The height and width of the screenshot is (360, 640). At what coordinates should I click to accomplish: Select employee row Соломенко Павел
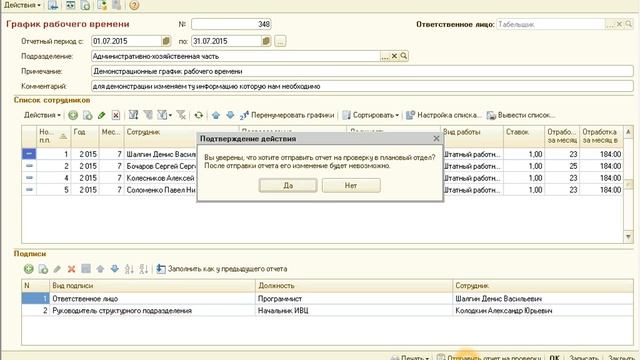[322, 190]
